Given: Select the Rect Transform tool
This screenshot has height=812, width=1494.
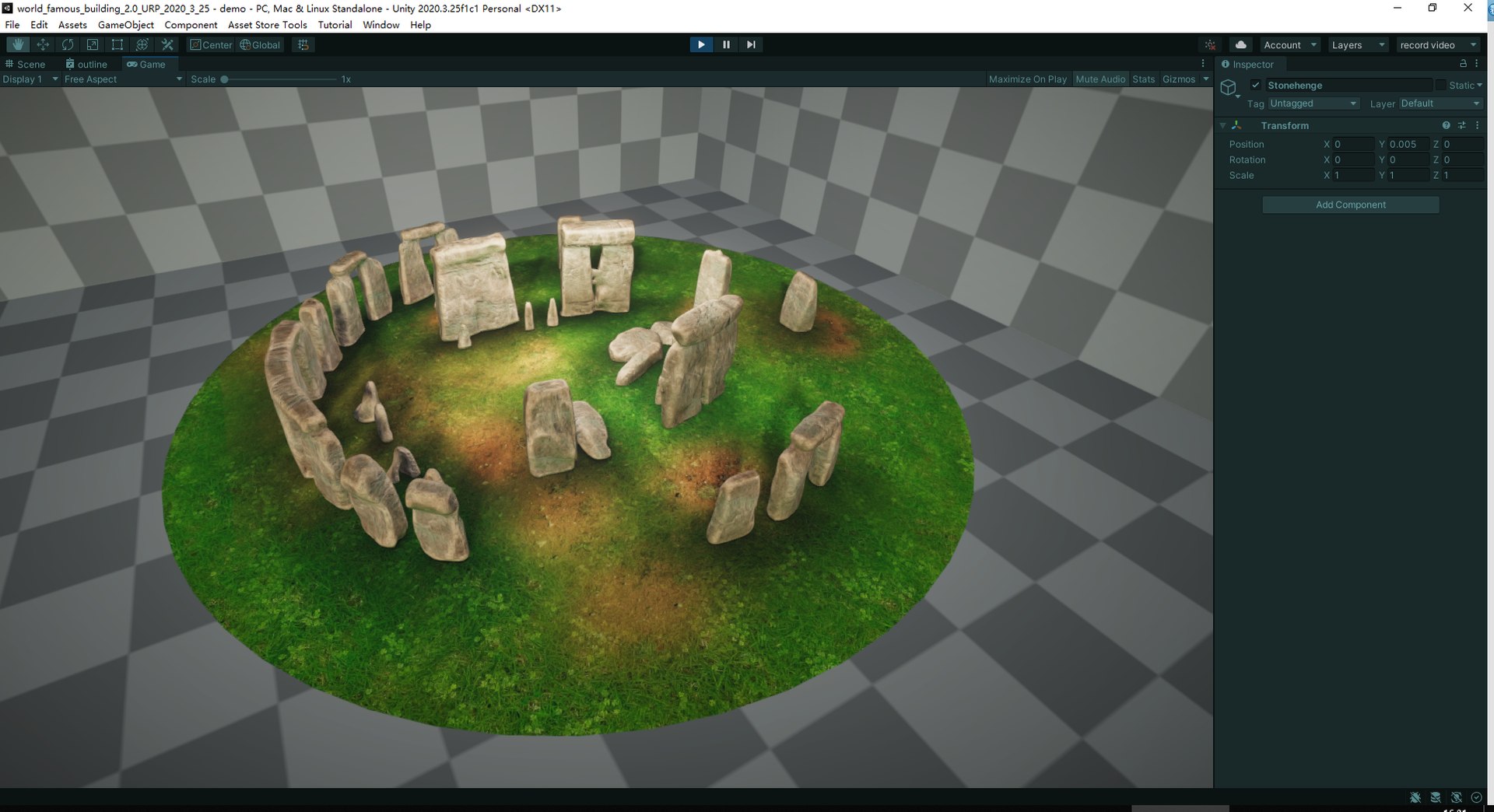Looking at the screenshot, I should click(117, 44).
